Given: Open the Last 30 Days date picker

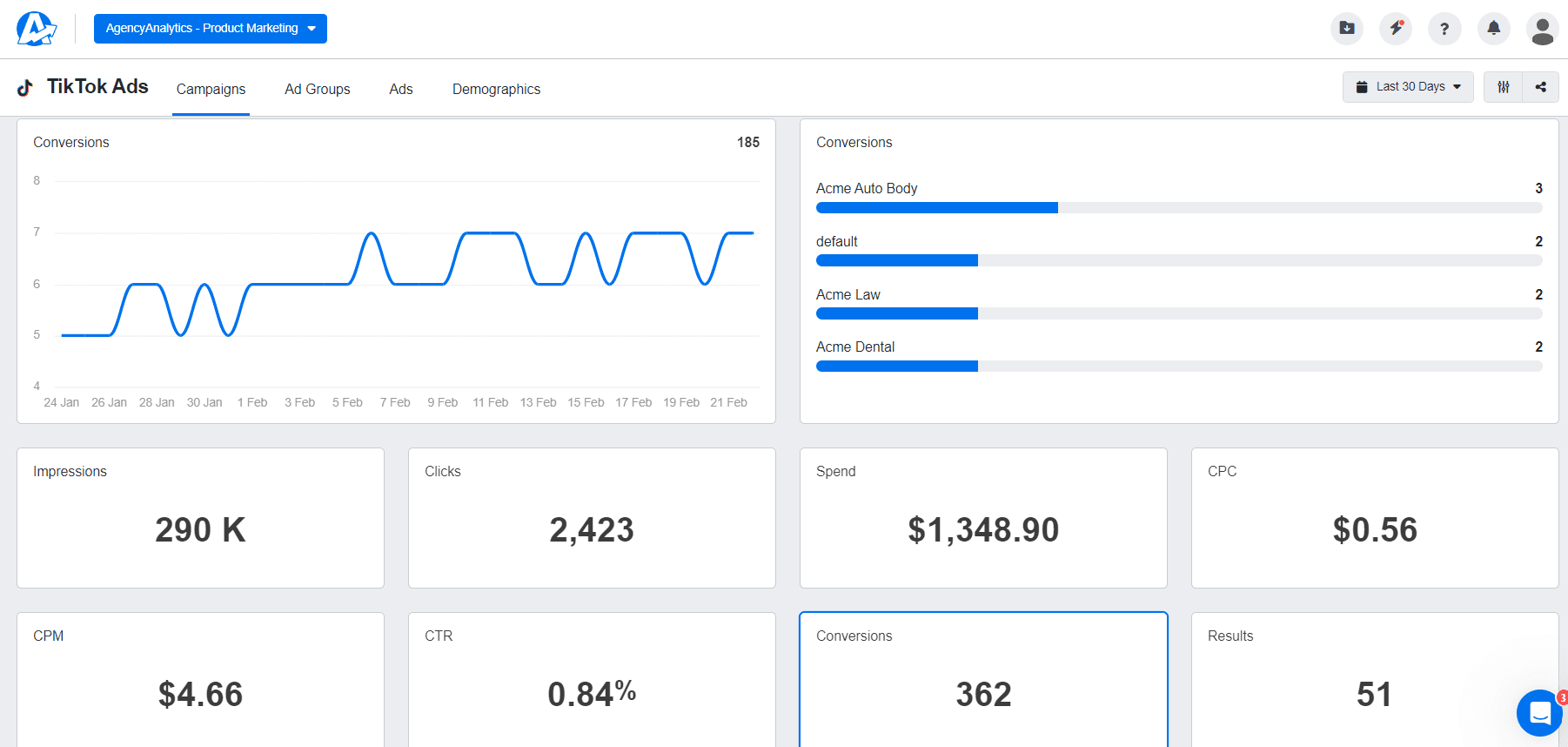Looking at the screenshot, I should click(1408, 87).
